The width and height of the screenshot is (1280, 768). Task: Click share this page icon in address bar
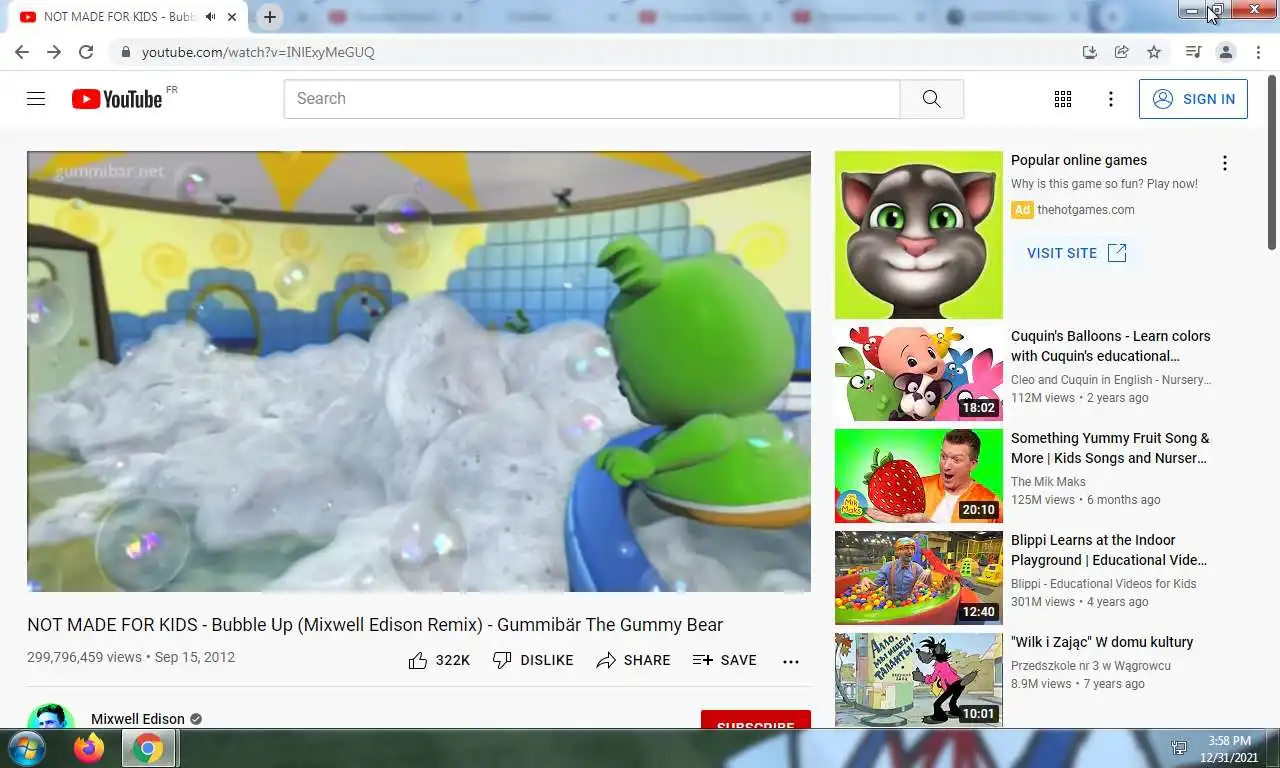(x=1122, y=52)
